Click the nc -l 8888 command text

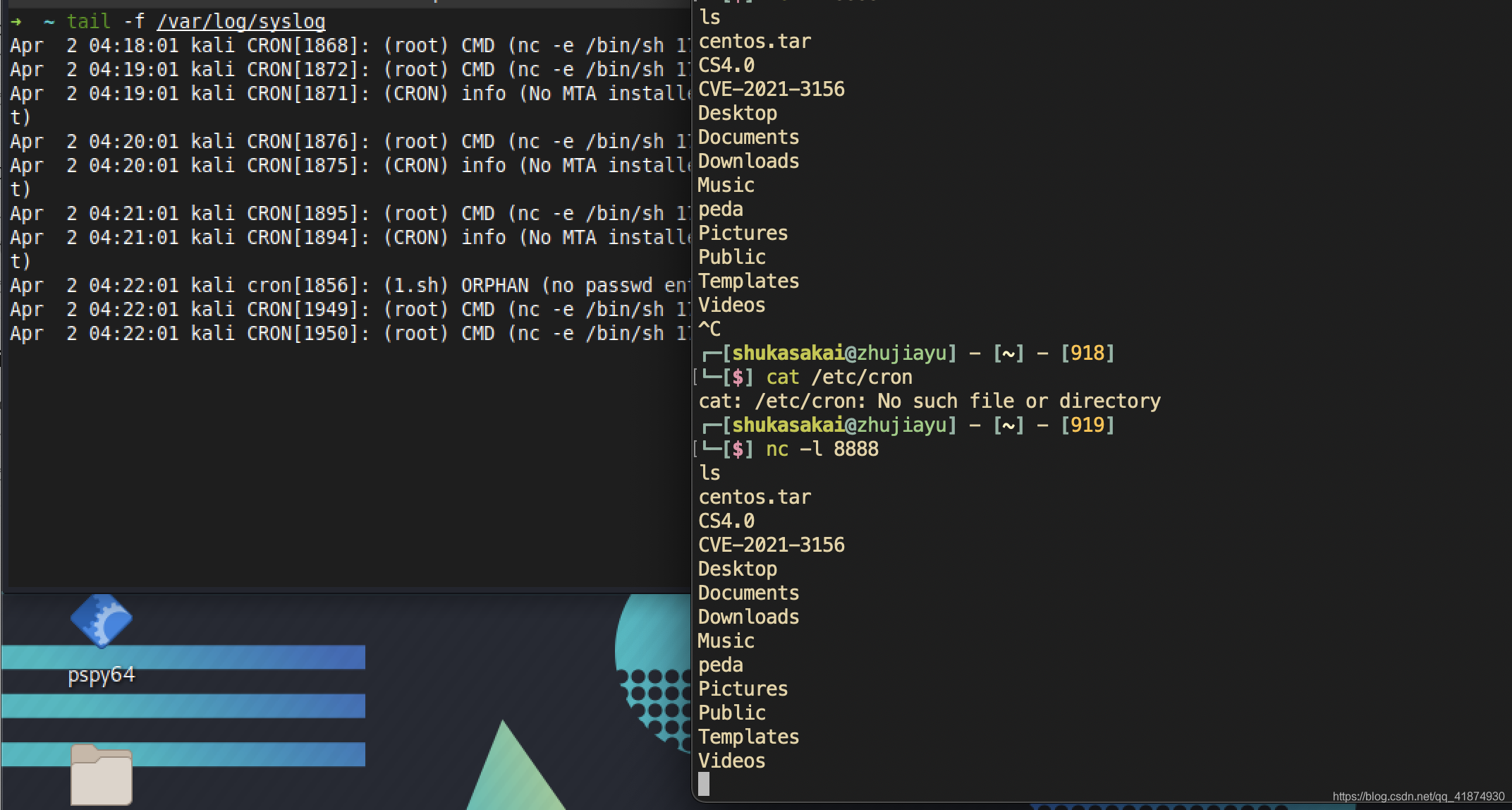click(x=822, y=449)
